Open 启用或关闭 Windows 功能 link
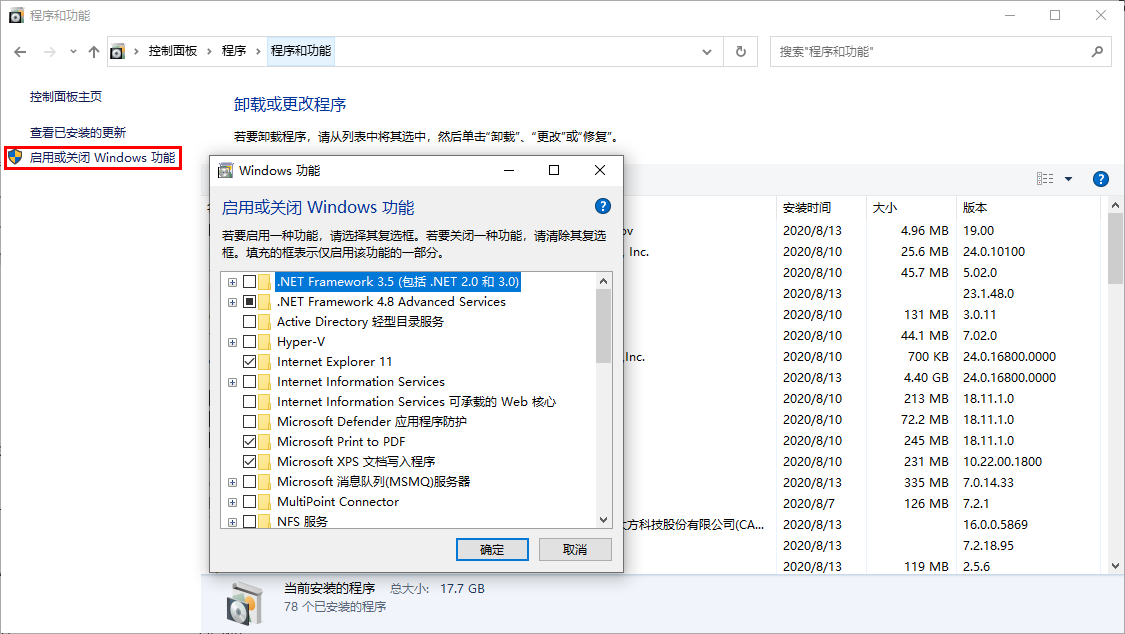The height and width of the screenshot is (634, 1125). pos(102,158)
